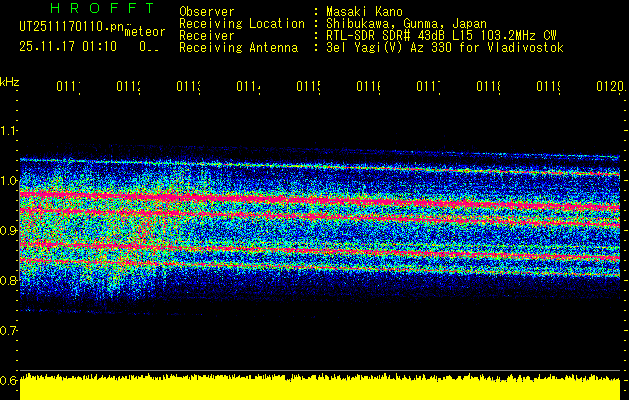The width and height of the screenshot is (629, 400).
Task: Click the word meteor in header
Action: tap(145, 32)
